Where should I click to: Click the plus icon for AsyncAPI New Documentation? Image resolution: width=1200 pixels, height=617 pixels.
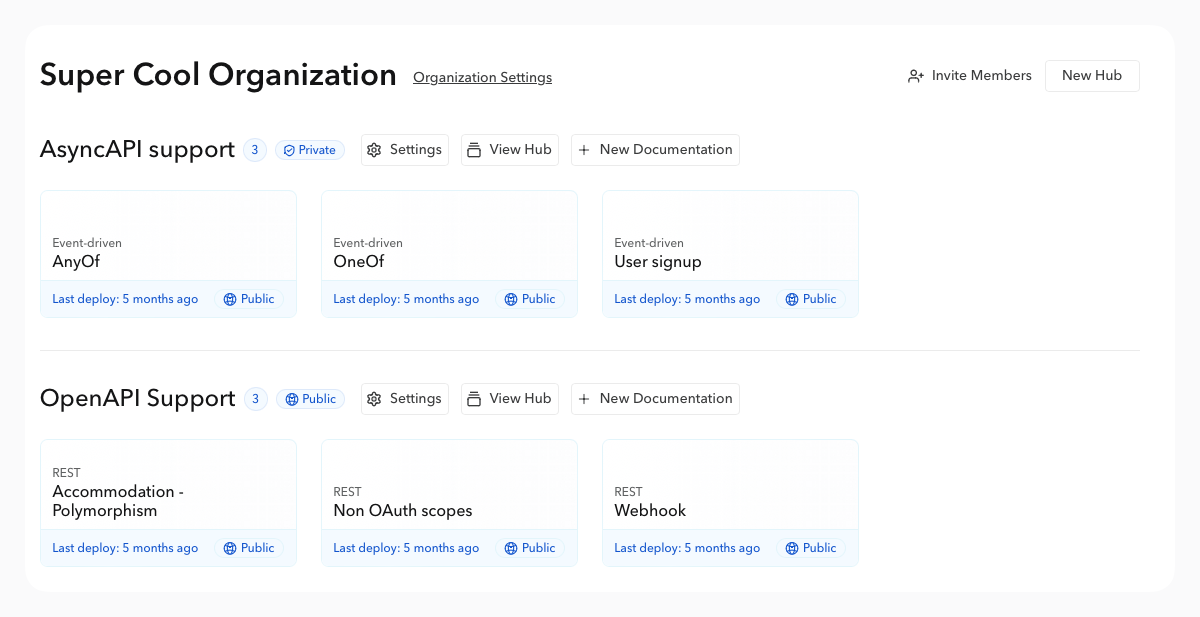click(x=584, y=150)
